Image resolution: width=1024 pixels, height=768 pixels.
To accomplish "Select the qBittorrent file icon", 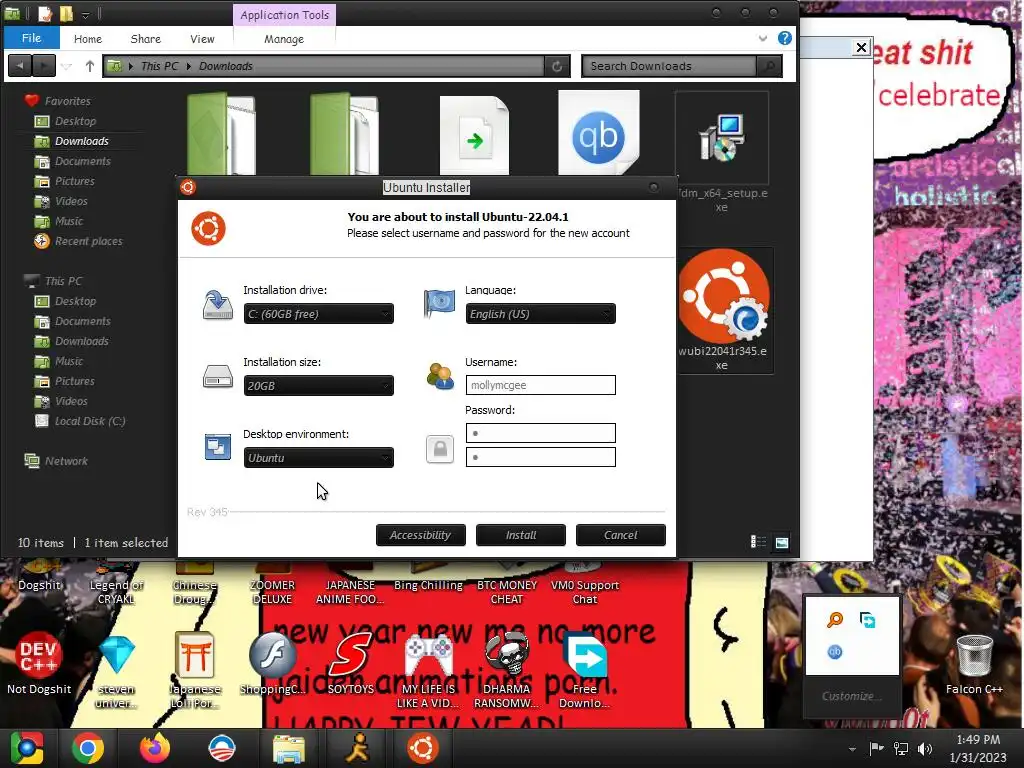I will pyautogui.click(x=598, y=133).
